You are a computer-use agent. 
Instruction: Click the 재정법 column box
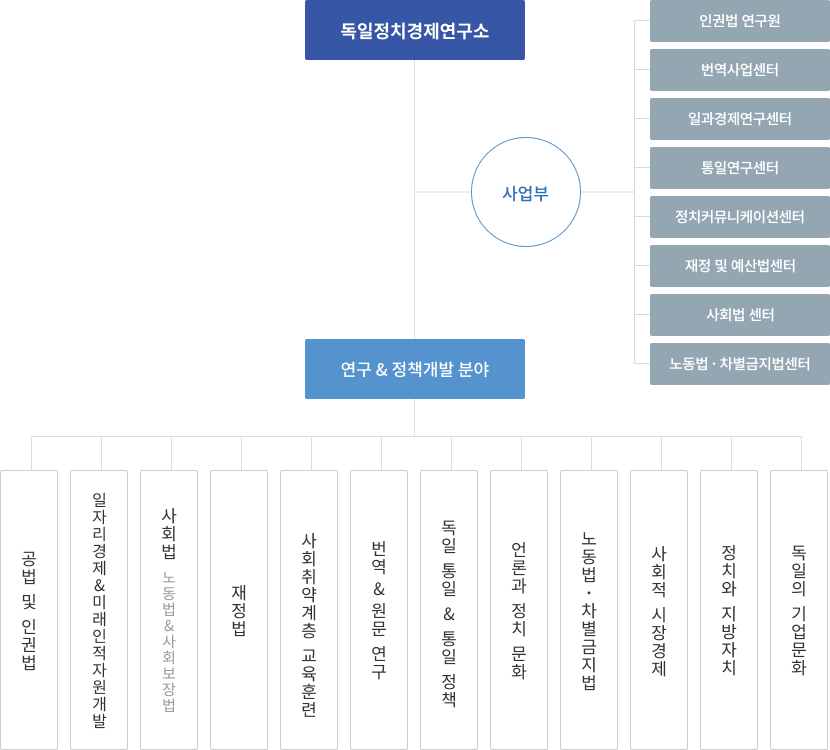(x=239, y=609)
